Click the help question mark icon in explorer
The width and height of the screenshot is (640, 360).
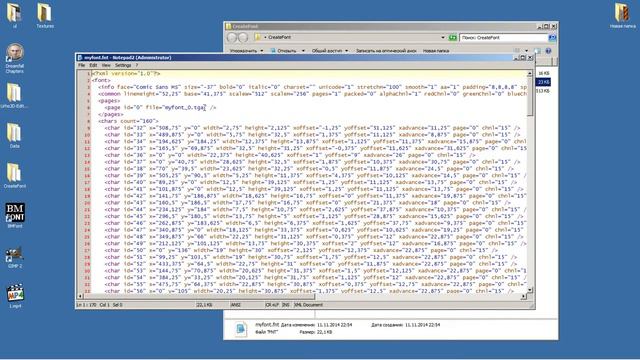tap(549, 51)
